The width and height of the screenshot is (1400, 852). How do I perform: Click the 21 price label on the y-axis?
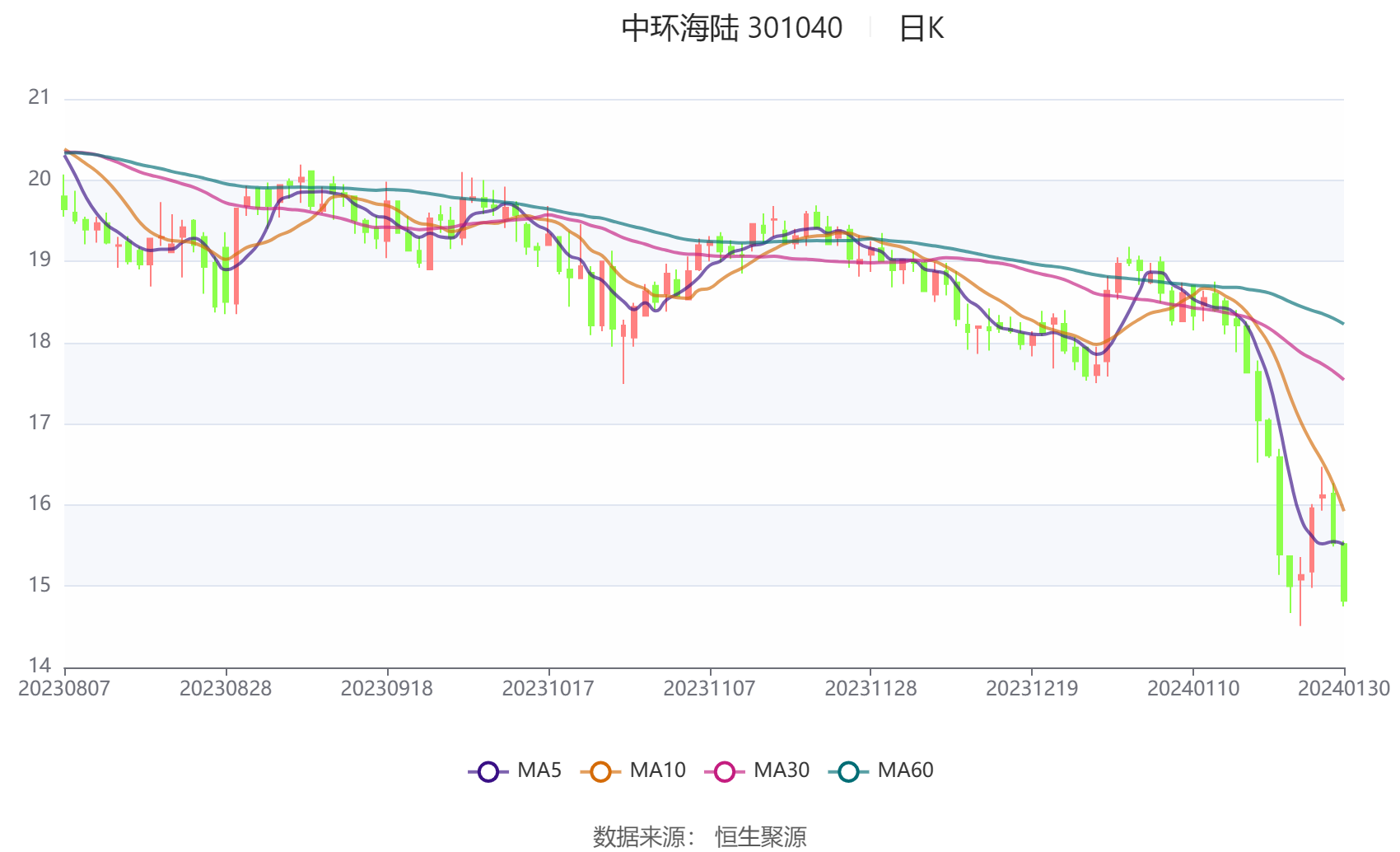pos(40,97)
